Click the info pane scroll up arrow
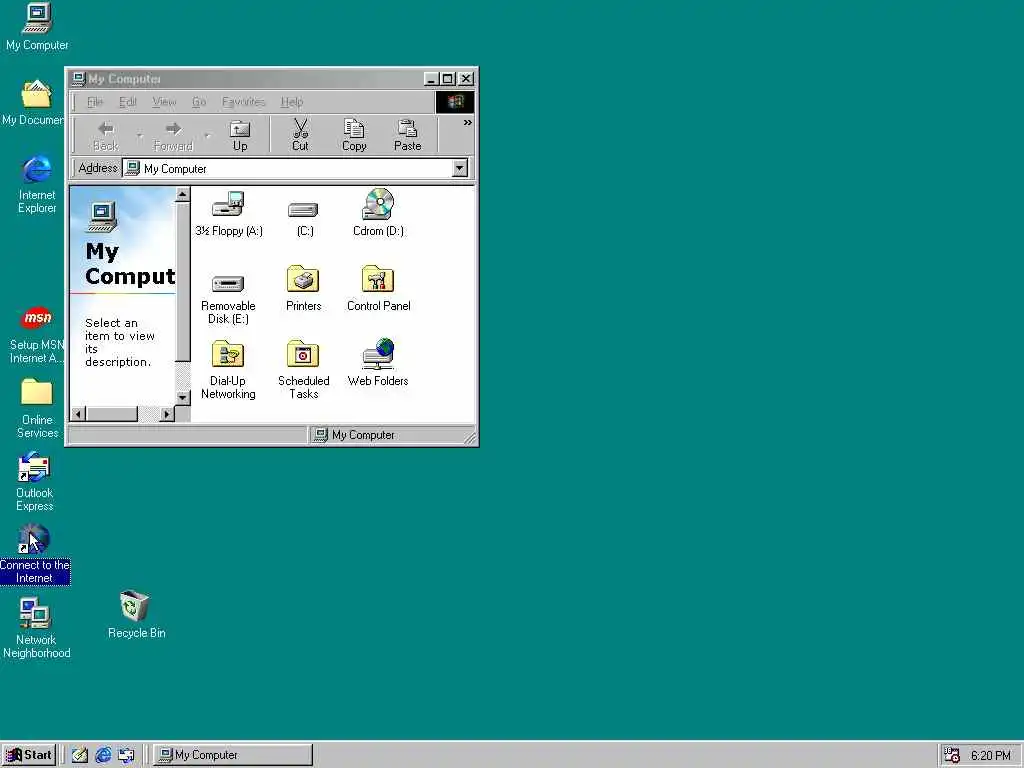1024x768 pixels. coord(182,195)
